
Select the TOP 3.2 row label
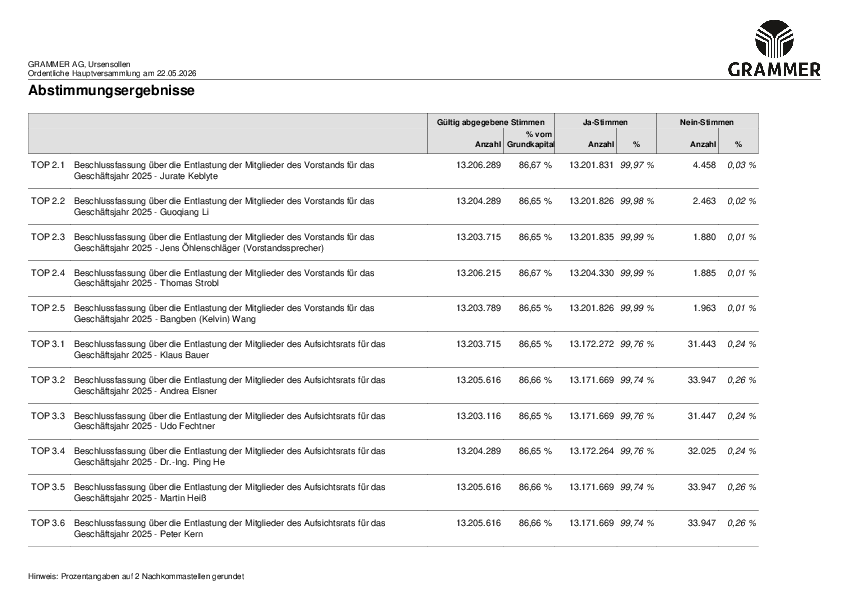48,380
